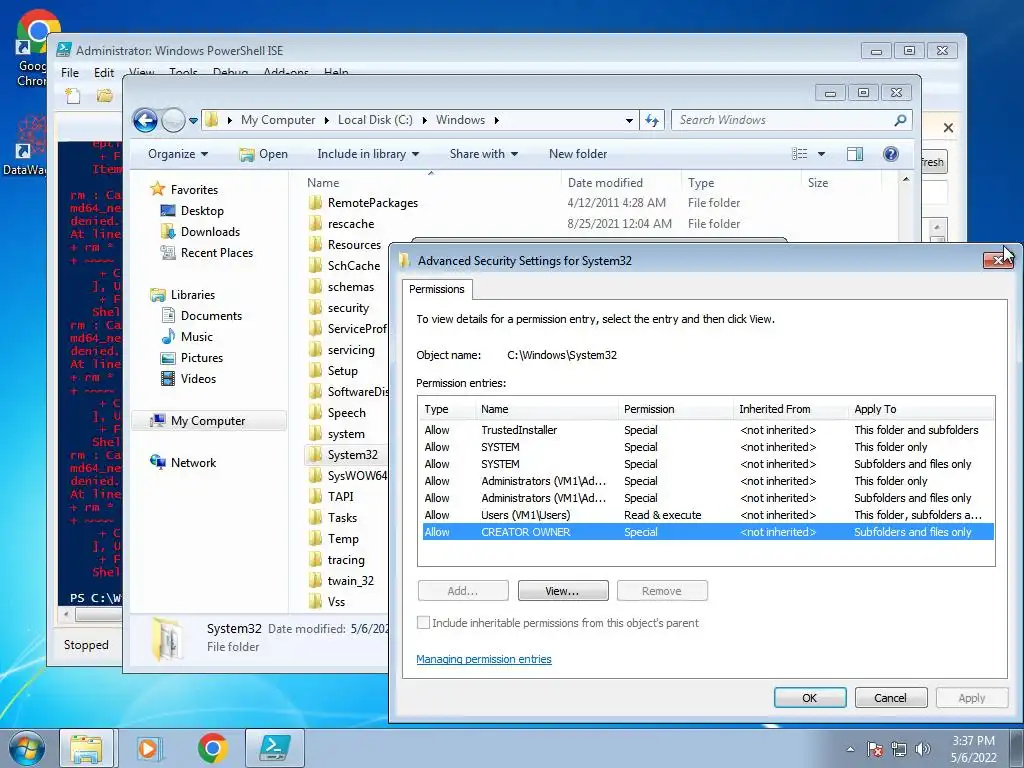Click the New script icon in PowerShell ISE
Image resolution: width=1024 pixels, height=768 pixels.
coord(72,96)
